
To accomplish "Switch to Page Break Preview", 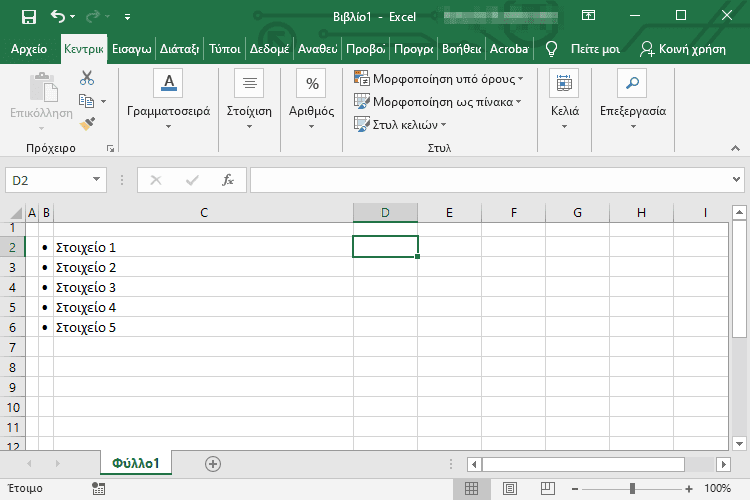I will [548, 489].
